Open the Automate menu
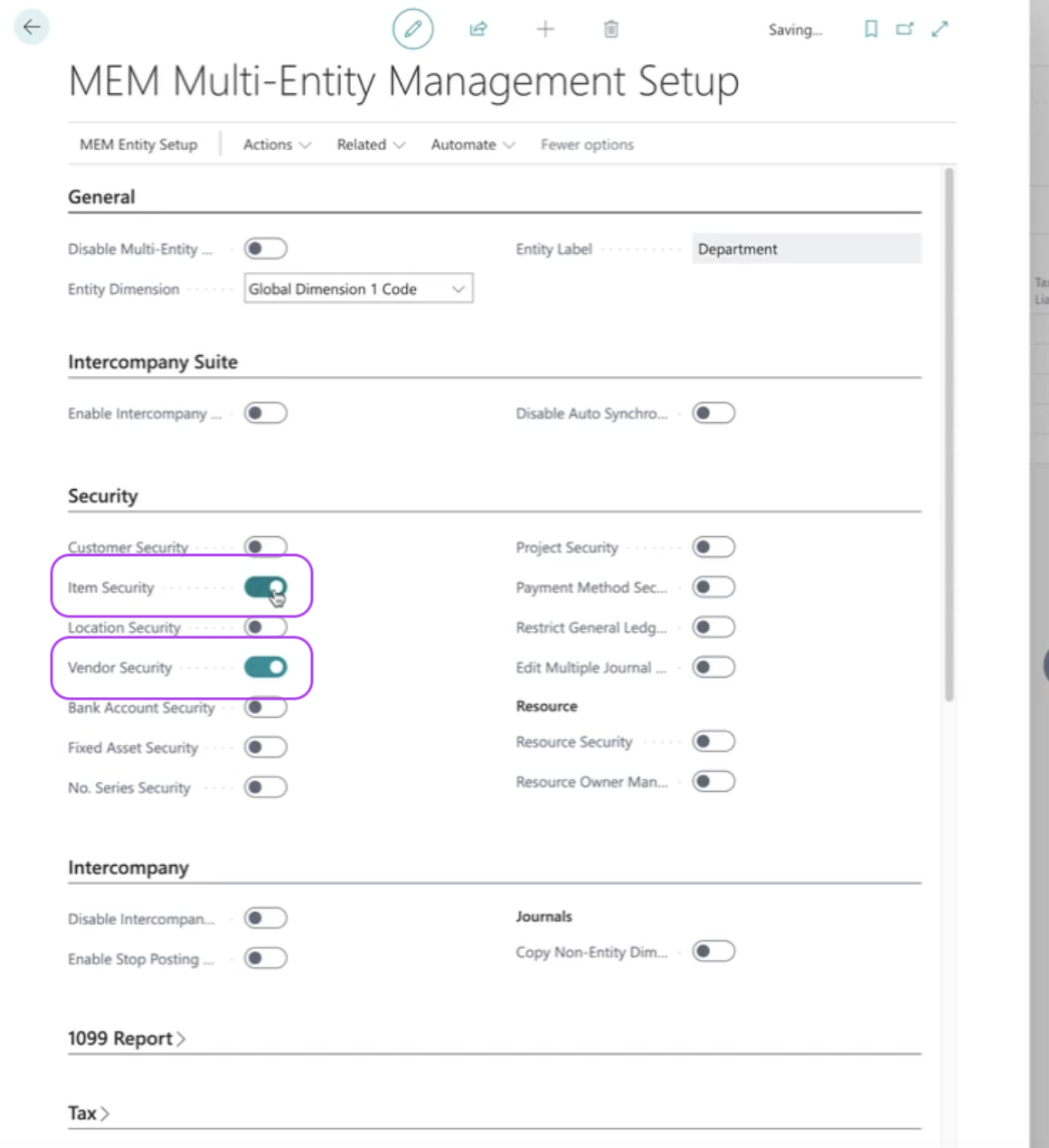 [472, 145]
